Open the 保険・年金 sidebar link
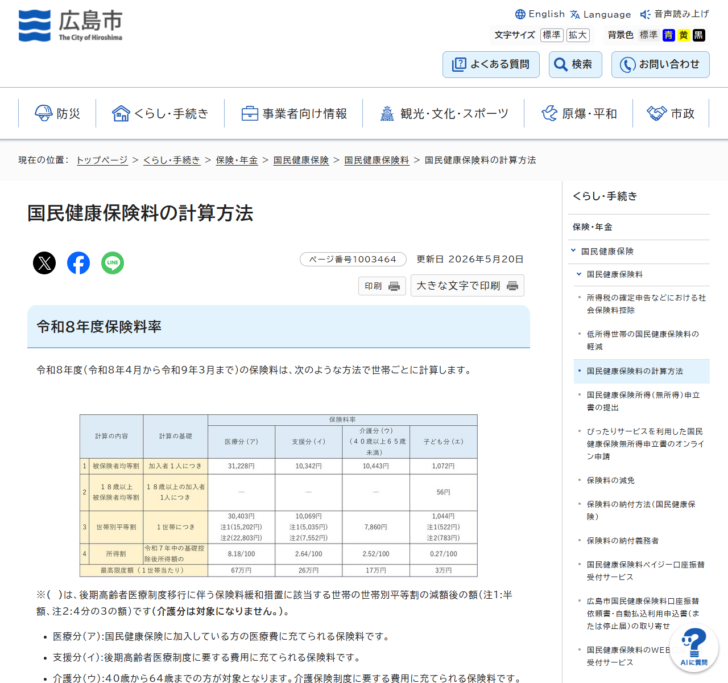 [592, 227]
